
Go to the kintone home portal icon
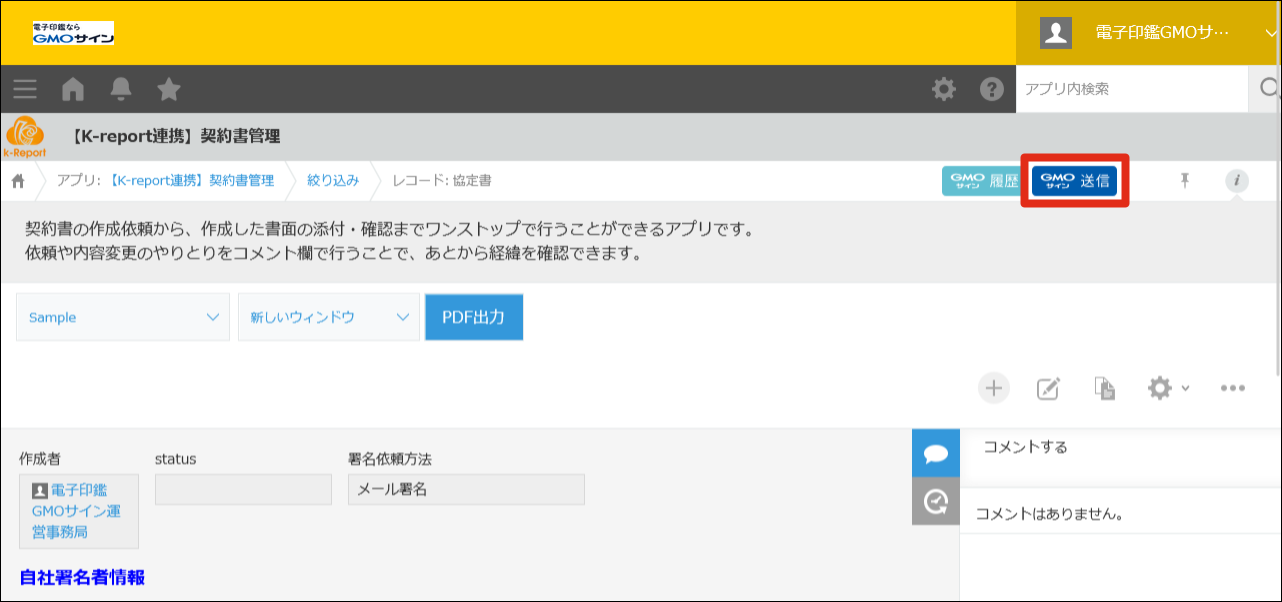coord(73,89)
